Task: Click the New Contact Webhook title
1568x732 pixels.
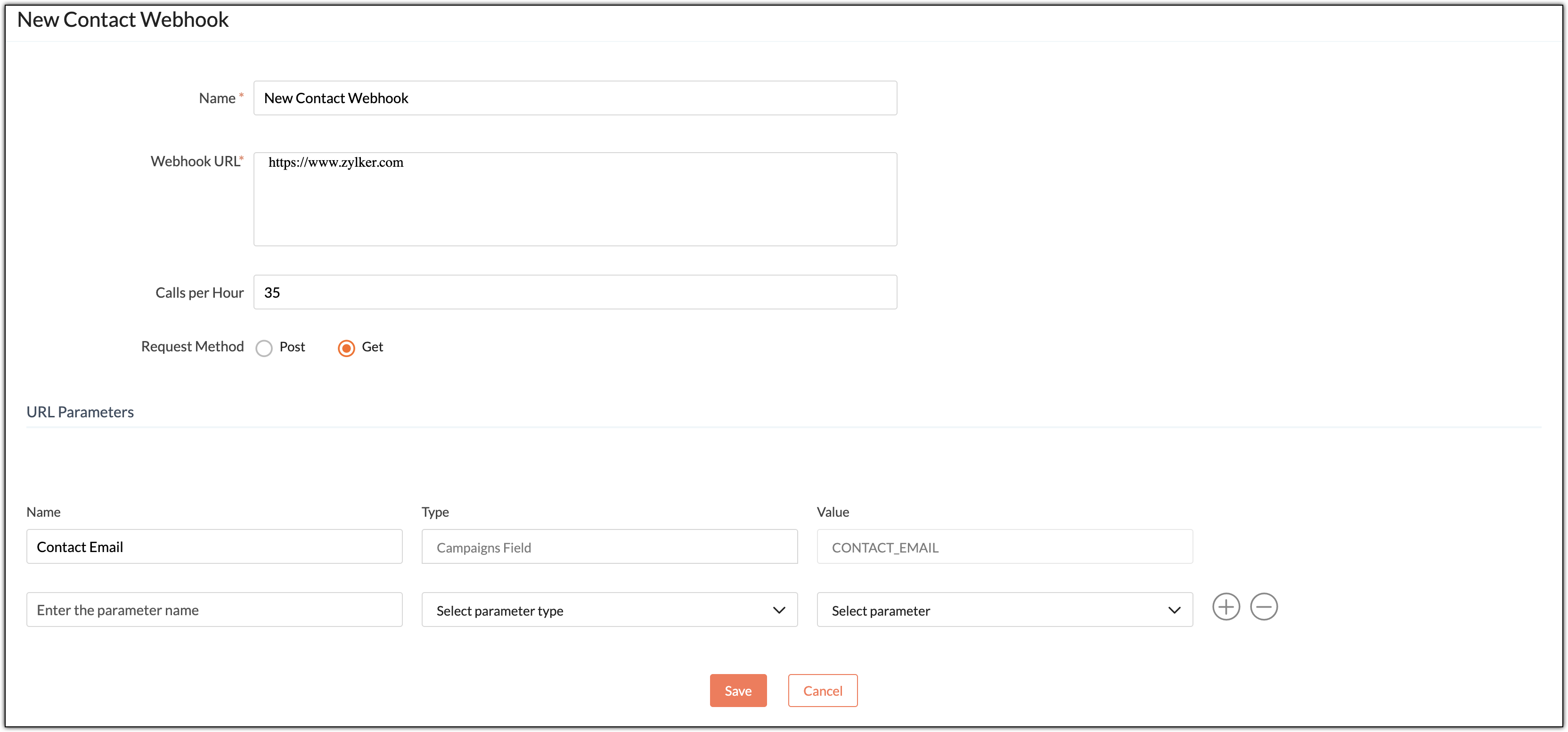Action: [x=122, y=19]
